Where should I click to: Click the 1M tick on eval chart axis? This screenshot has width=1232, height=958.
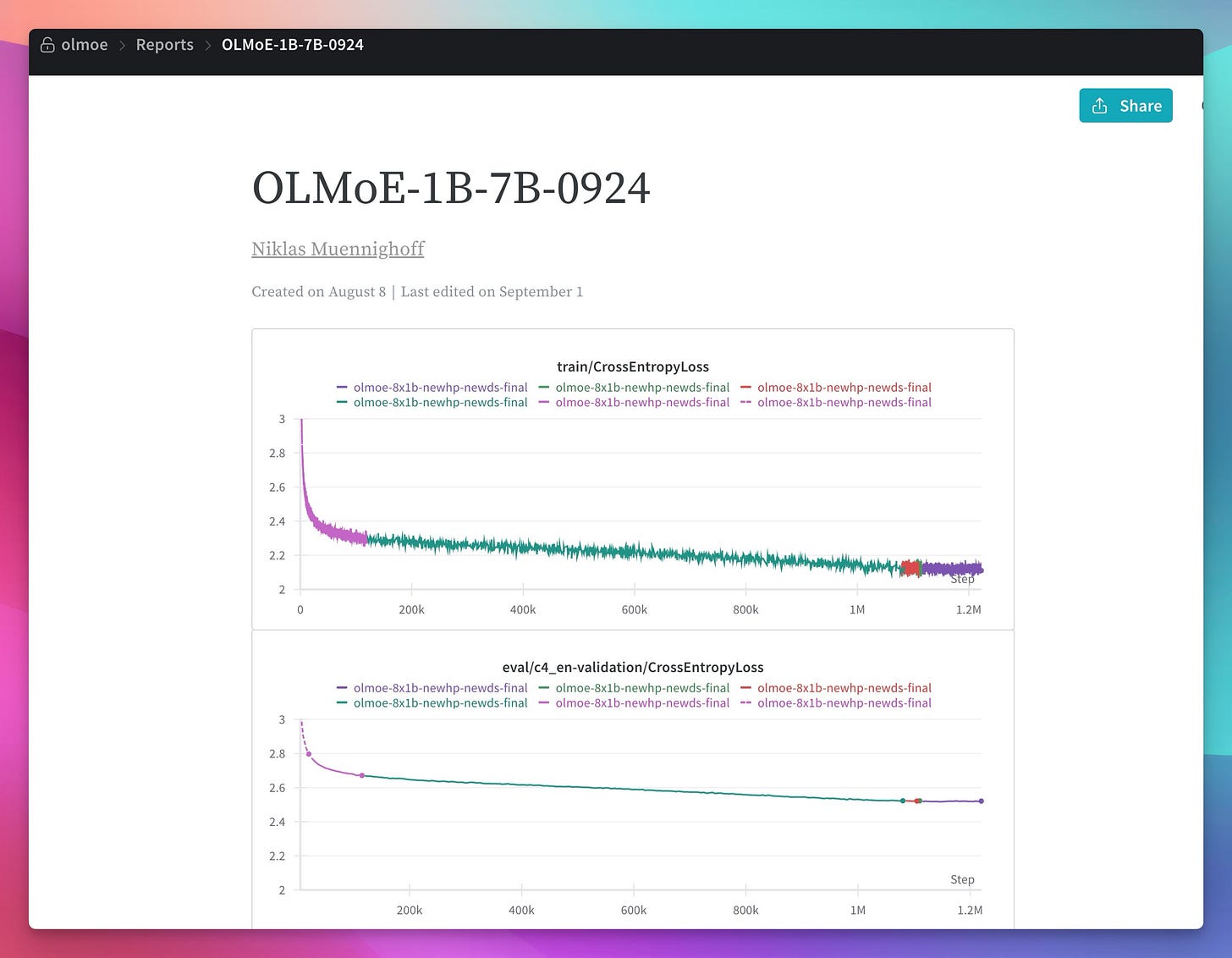[858, 910]
